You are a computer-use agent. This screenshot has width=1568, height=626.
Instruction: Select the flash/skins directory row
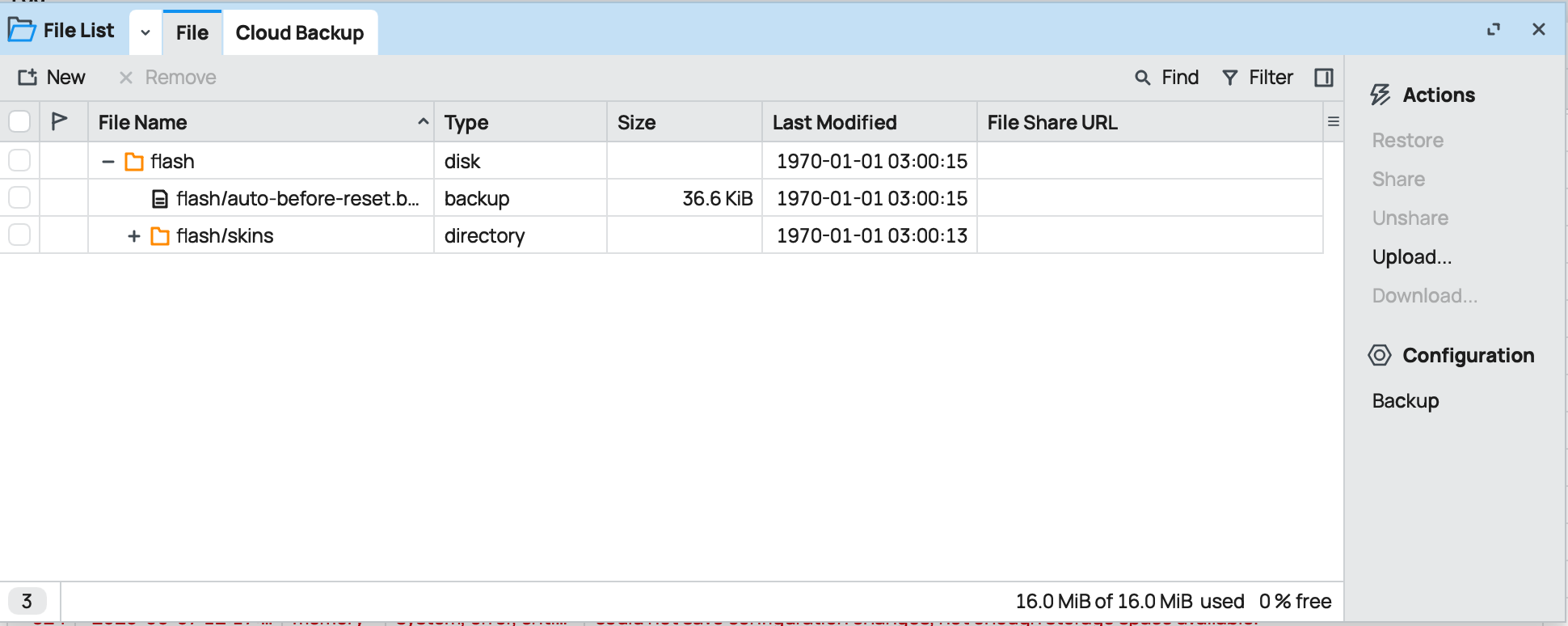(x=225, y=235)
